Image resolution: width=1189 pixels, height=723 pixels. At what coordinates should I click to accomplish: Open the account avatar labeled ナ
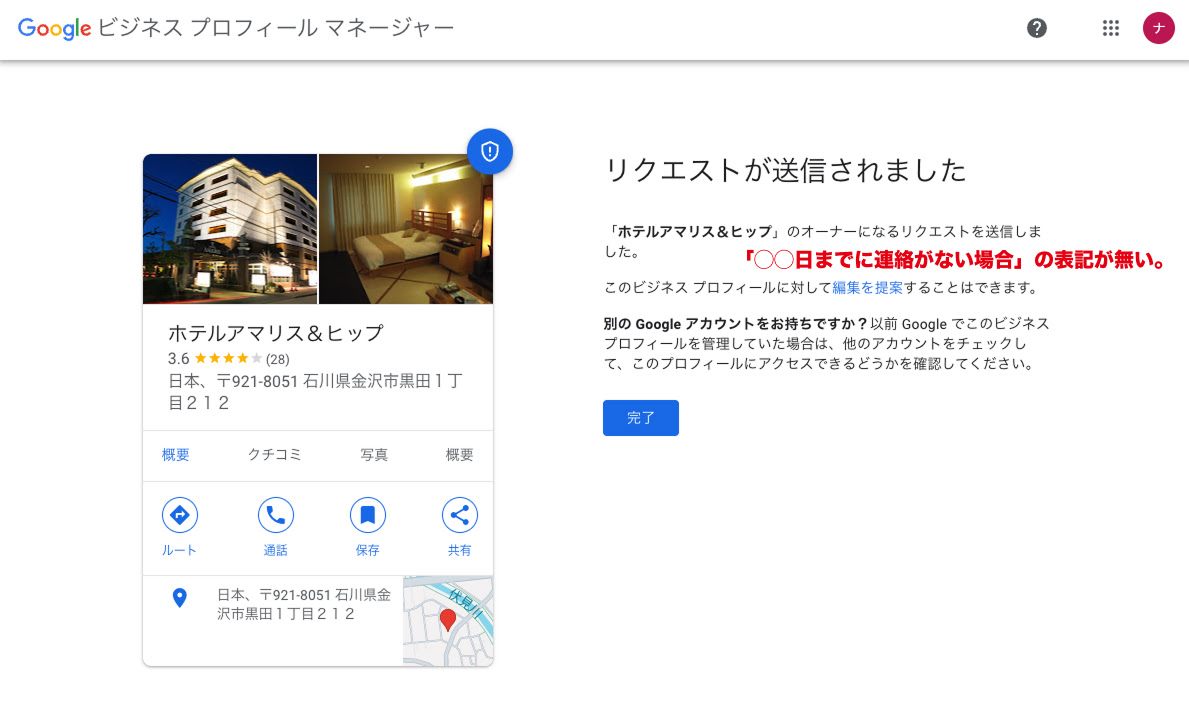coord(1159,28)
